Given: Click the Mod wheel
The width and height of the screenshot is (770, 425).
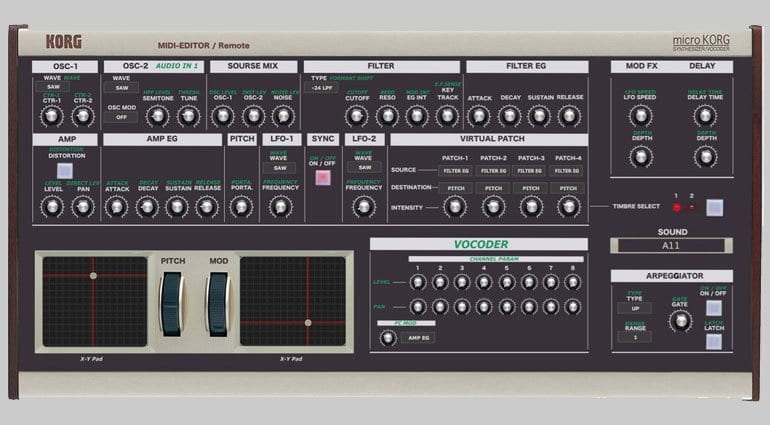Looking at the screenshot, I should click(219, 304).
